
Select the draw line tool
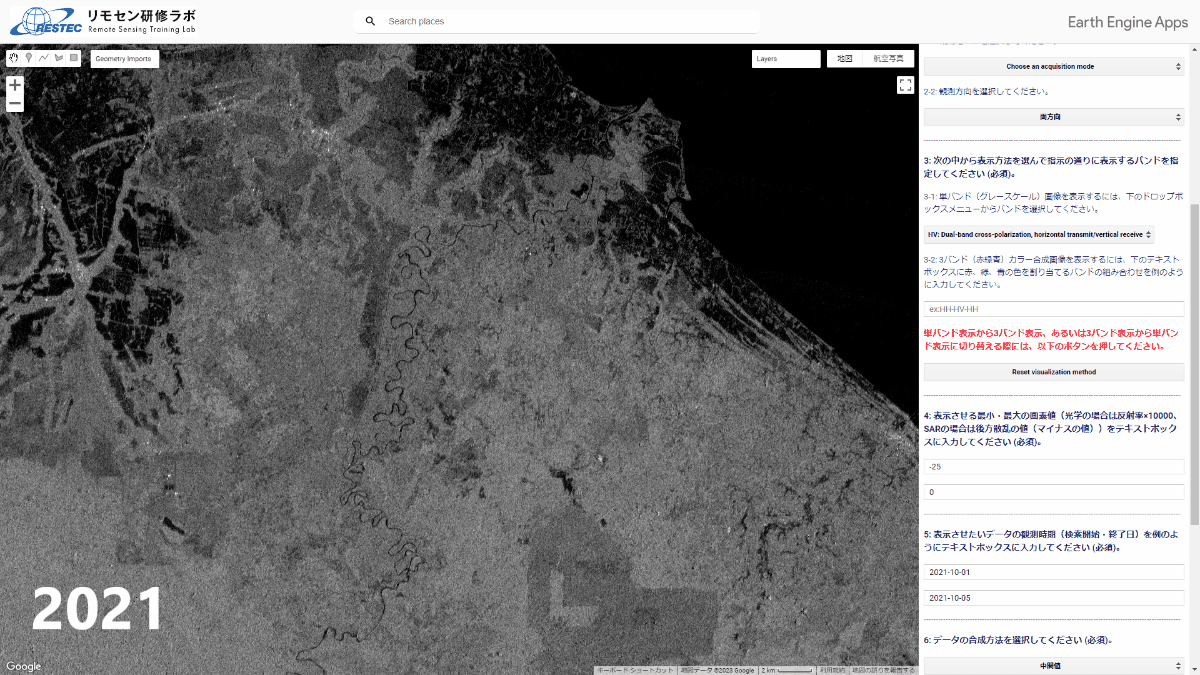pyautogui.click(x=44, y=58)
